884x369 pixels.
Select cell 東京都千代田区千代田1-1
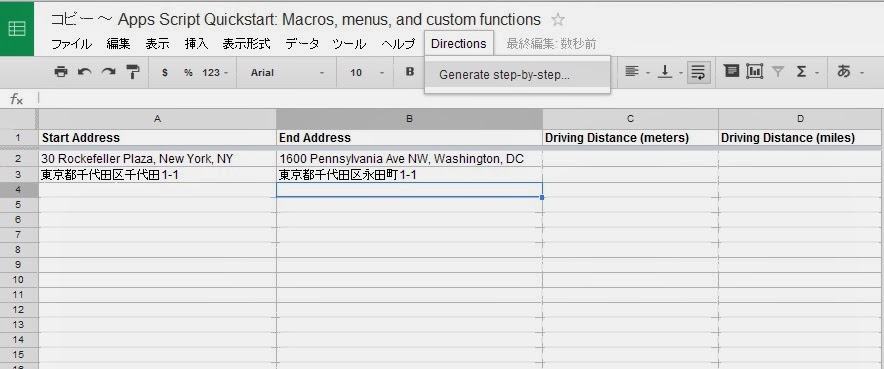click(x=157, y=175)
